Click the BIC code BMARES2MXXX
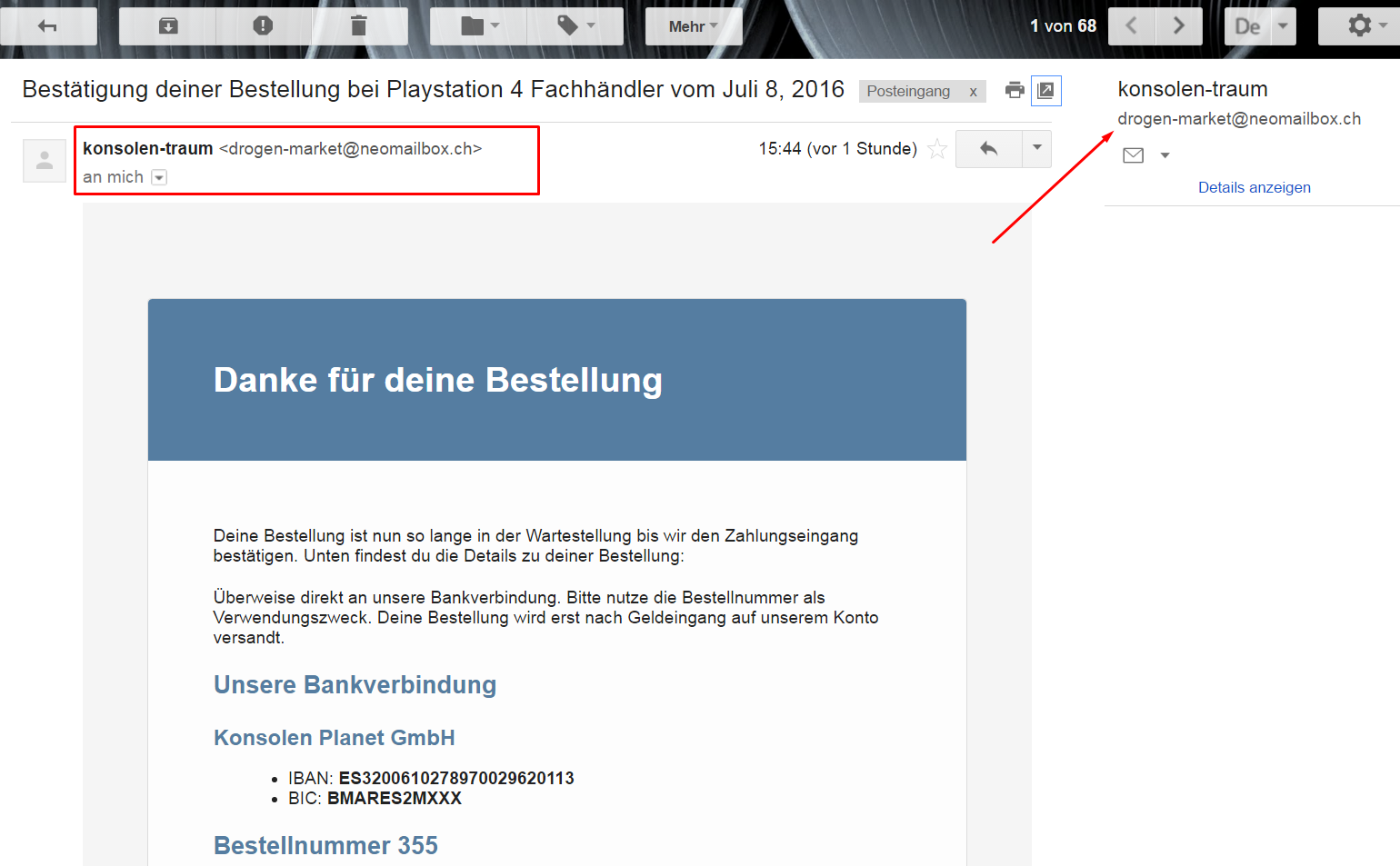Viewport: 1400px width, 866px height. pyautogui.click(x=395, y=799)
